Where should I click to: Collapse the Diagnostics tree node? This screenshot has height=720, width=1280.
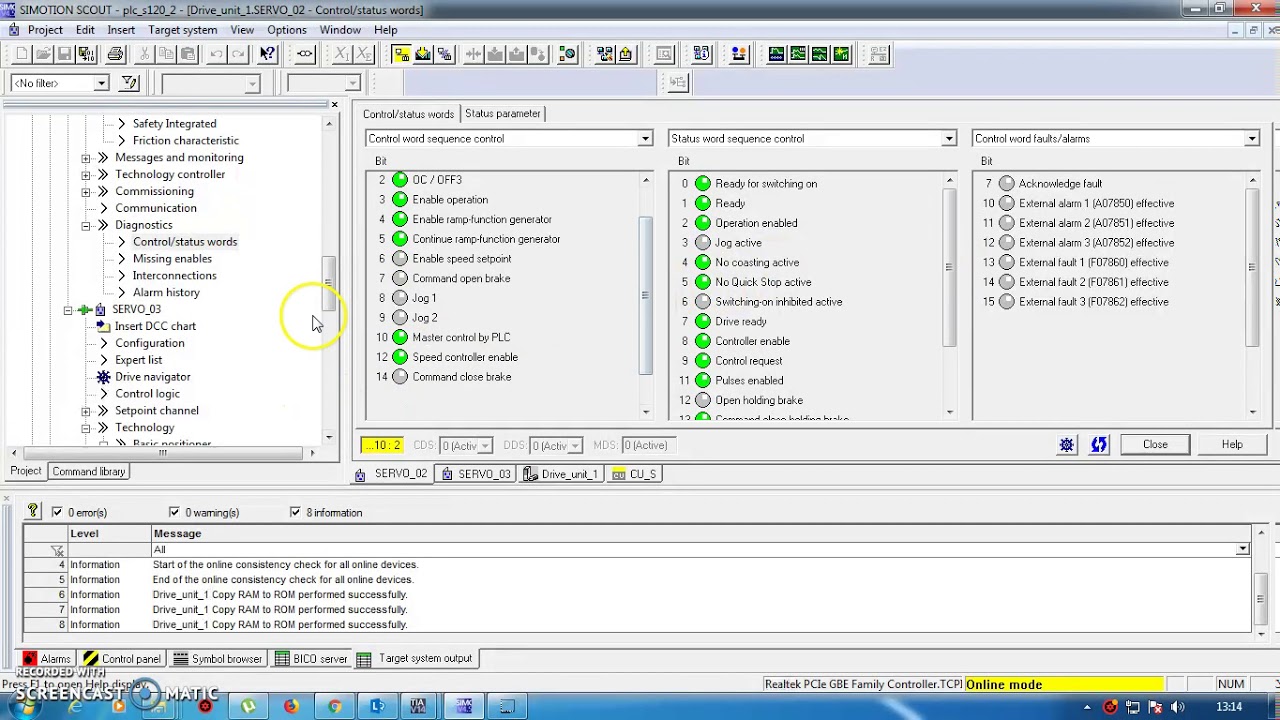point(86,225)
